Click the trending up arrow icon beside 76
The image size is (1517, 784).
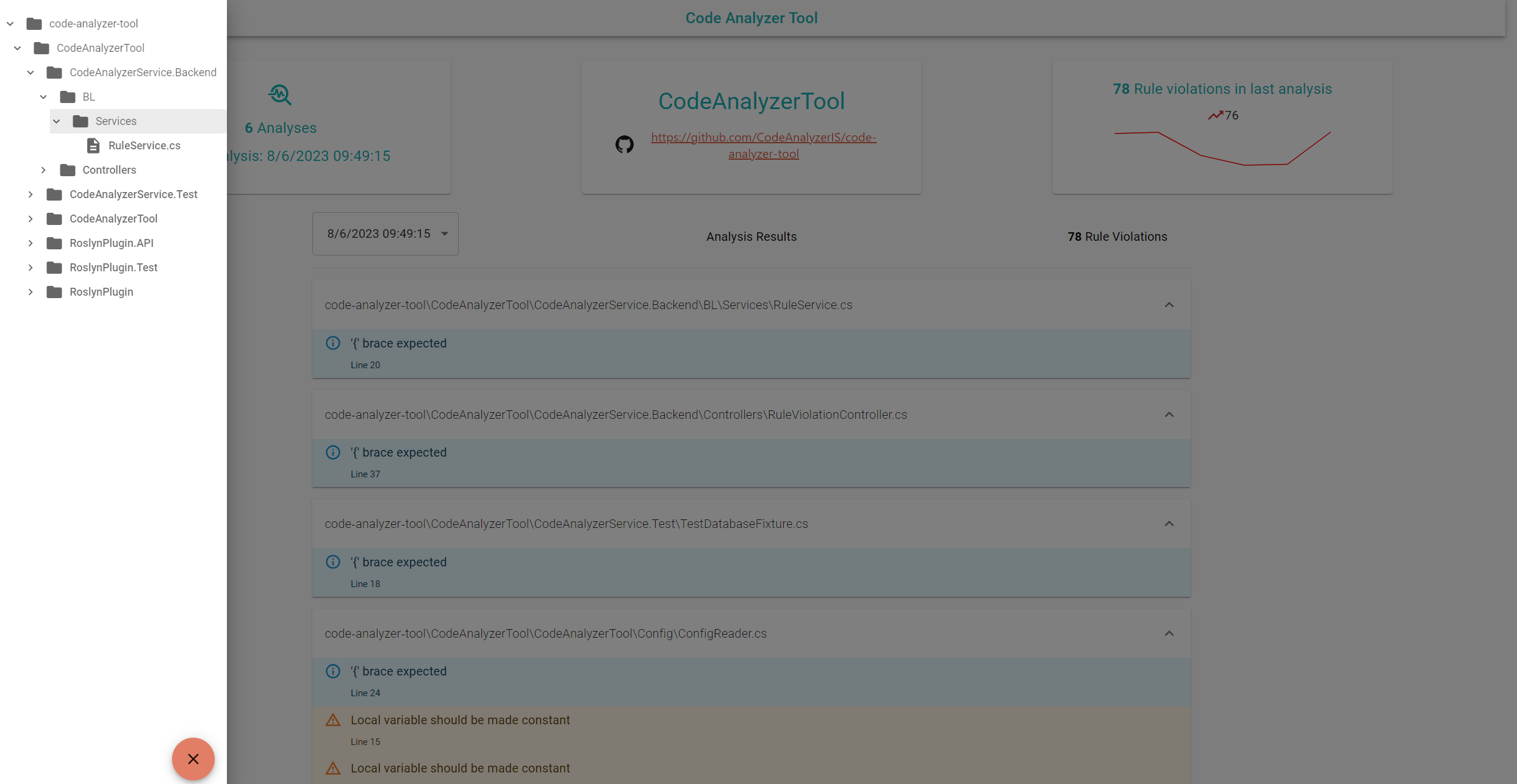(x=1215, y=115)
